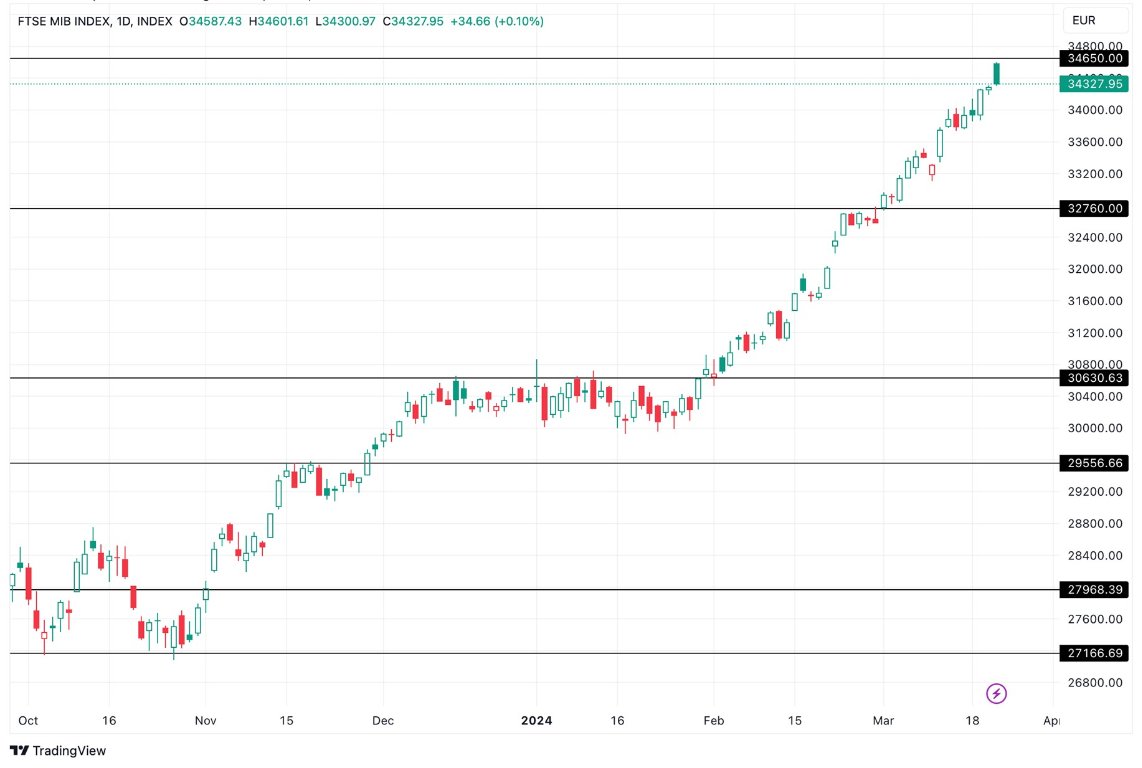Click the right-side price scale
1142x768 pixels.
pos(1092,300)
